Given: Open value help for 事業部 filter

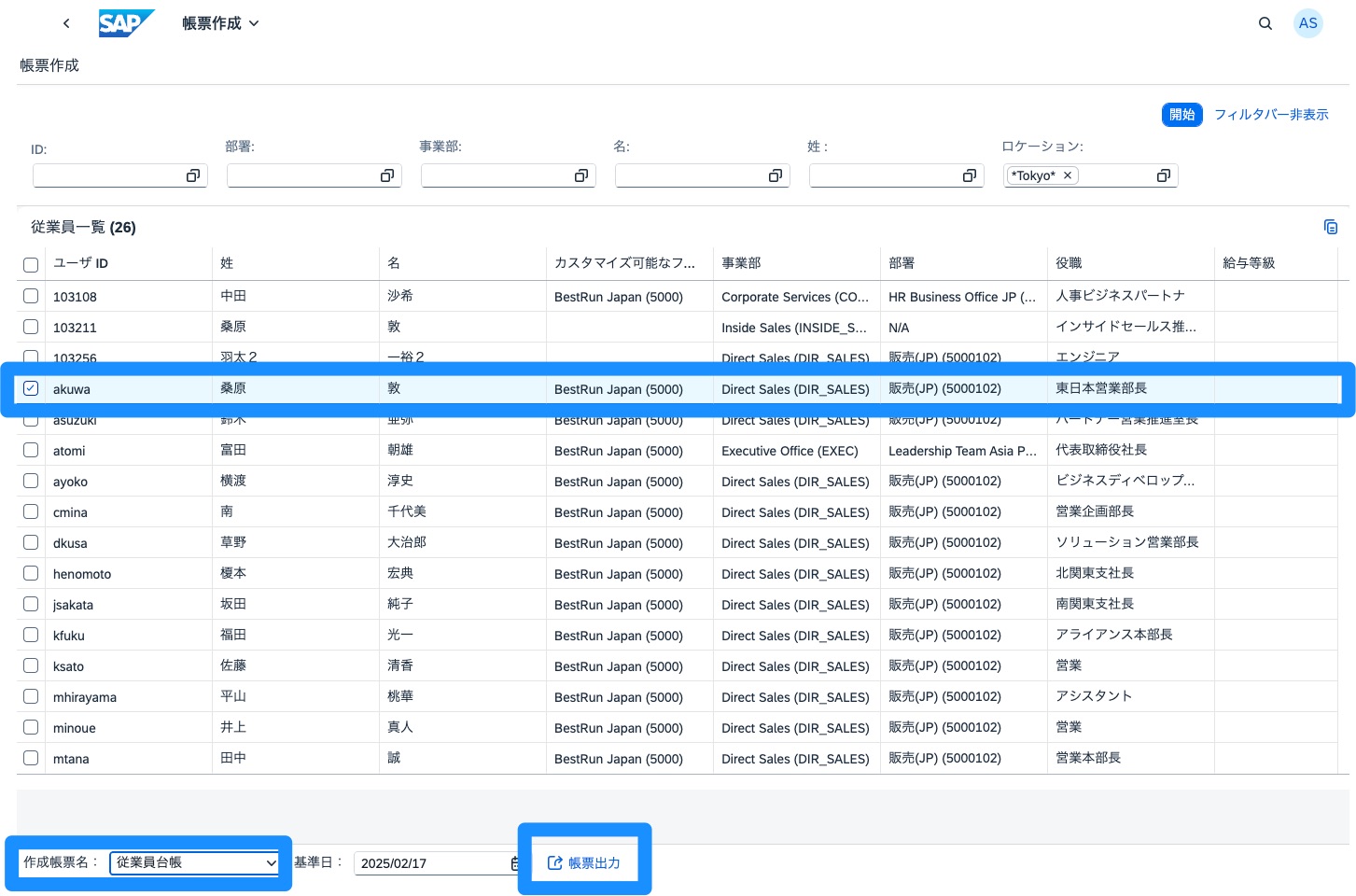Looking at the screenshot, I should click(581, 175).
